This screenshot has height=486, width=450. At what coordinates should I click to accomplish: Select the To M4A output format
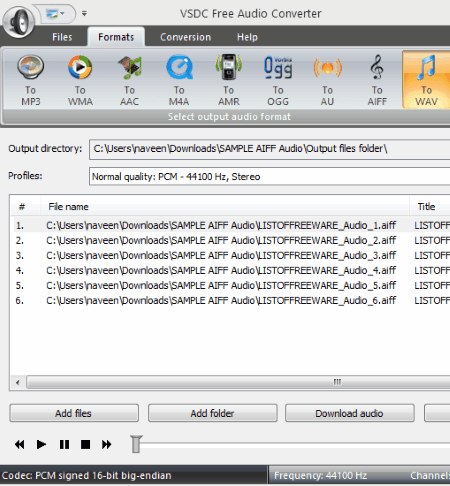pos(179,80)
